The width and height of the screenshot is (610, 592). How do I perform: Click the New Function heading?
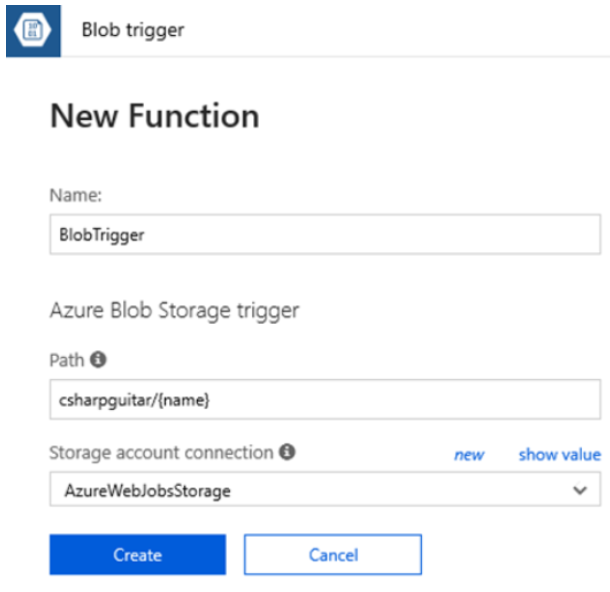(x=155, y=116)
